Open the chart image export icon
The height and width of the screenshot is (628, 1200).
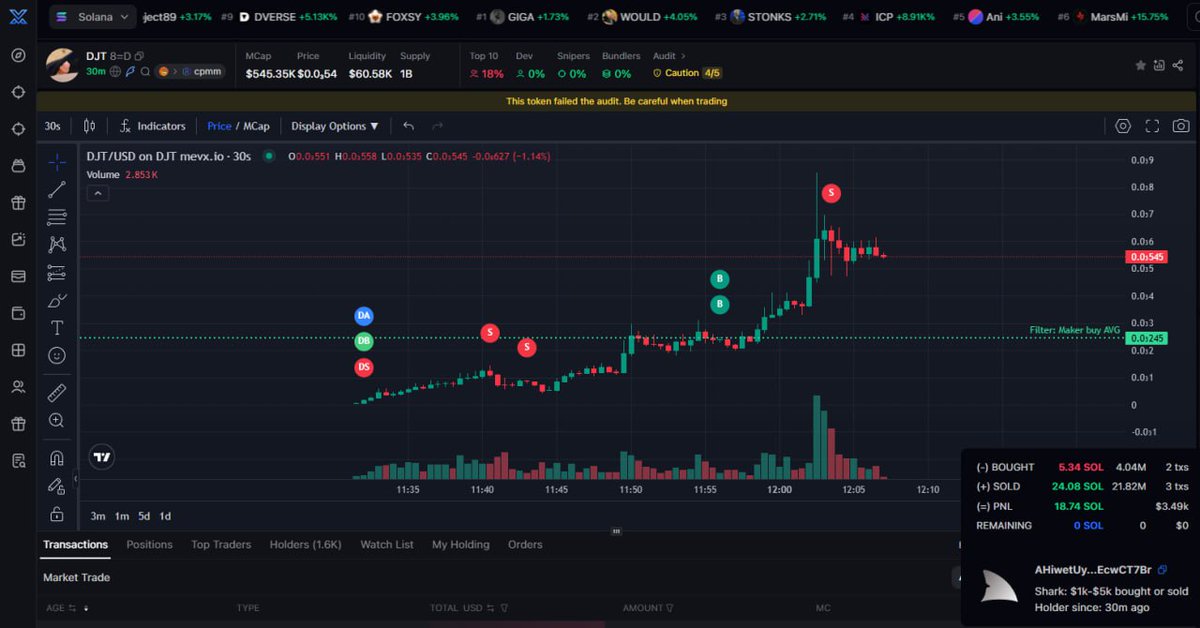pyautogui.click(x=1160, y=65)
